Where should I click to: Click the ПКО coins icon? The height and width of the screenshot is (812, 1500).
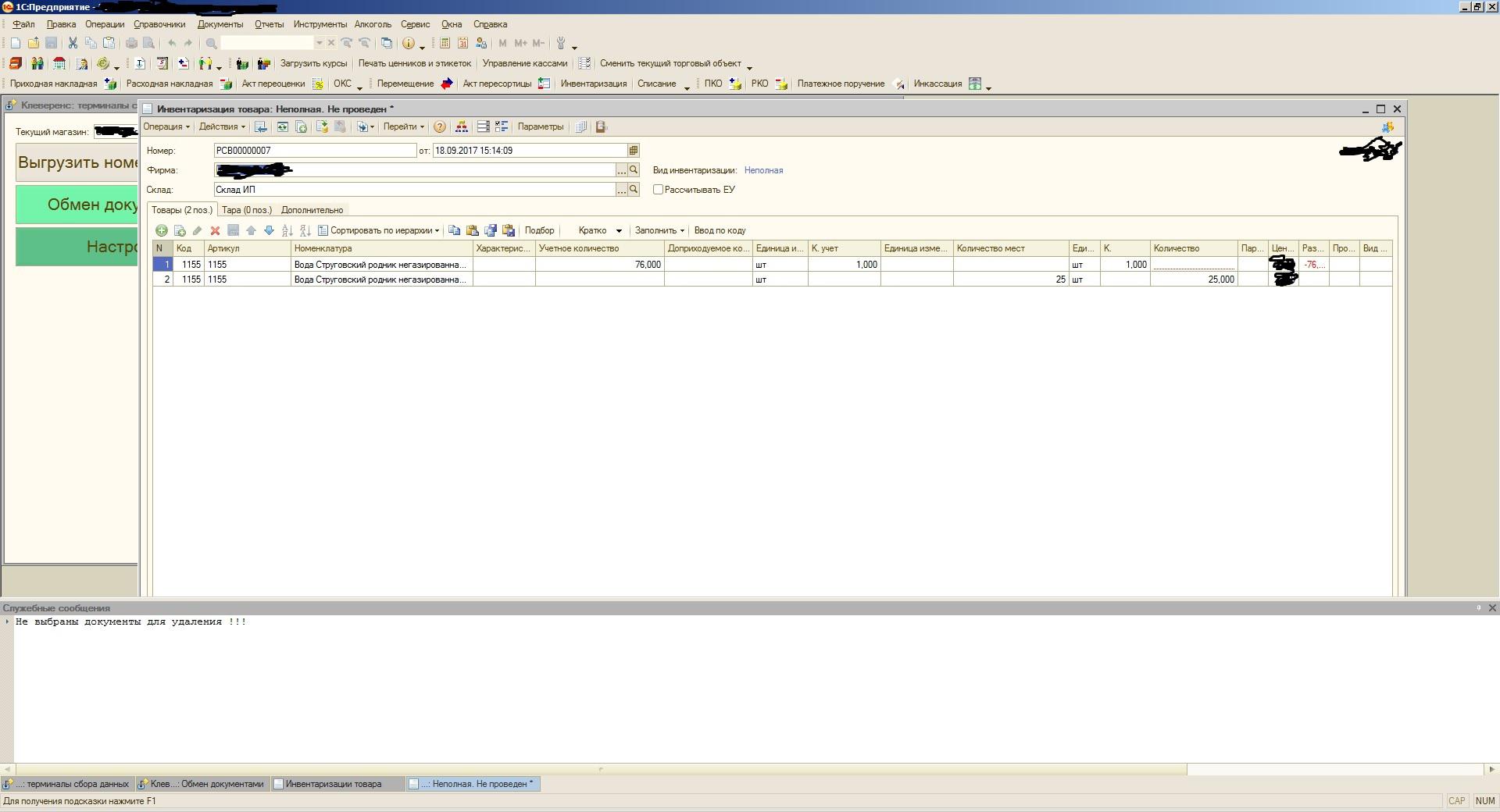pos(734,84)
